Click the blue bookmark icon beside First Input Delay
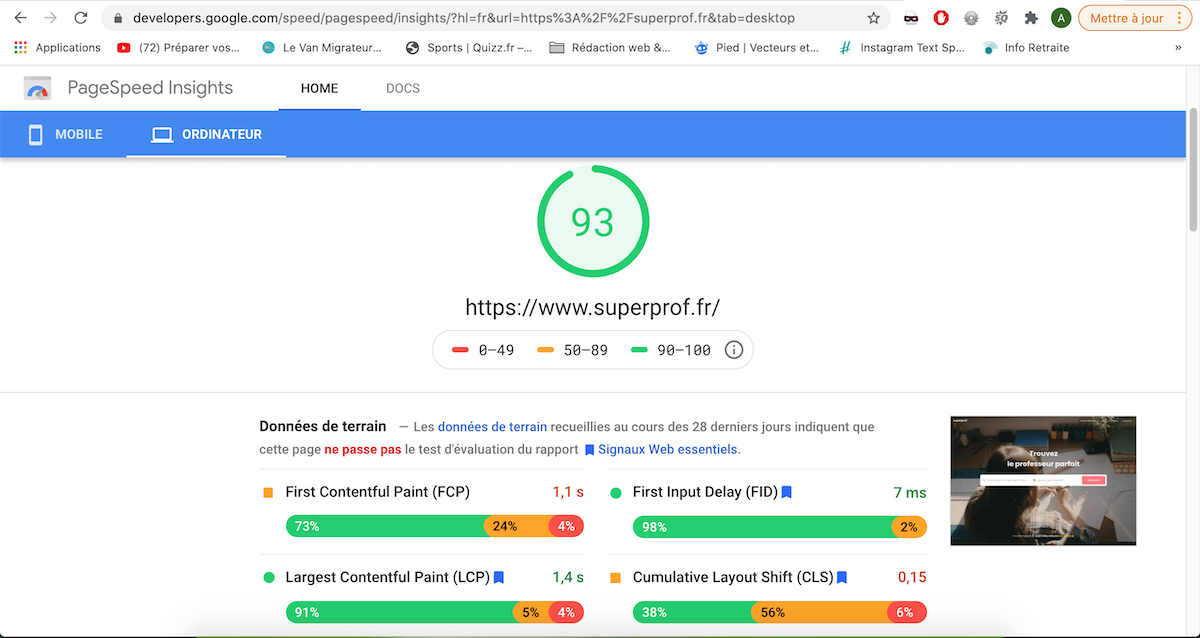 pyautogui.click(x=787, y=492)
